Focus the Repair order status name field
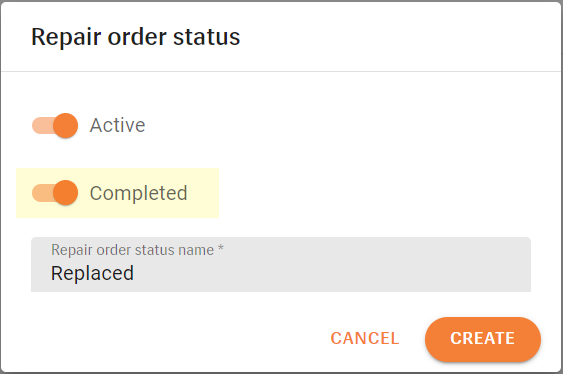563x374 pixels. coord(281,265)
